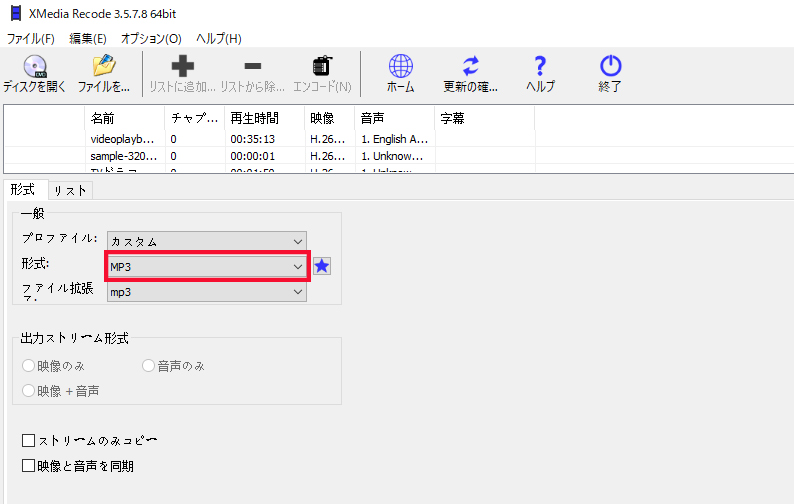The image size is (794, 504).
Task: Click the 名前 column header
Action: click(x=125, y=118)
